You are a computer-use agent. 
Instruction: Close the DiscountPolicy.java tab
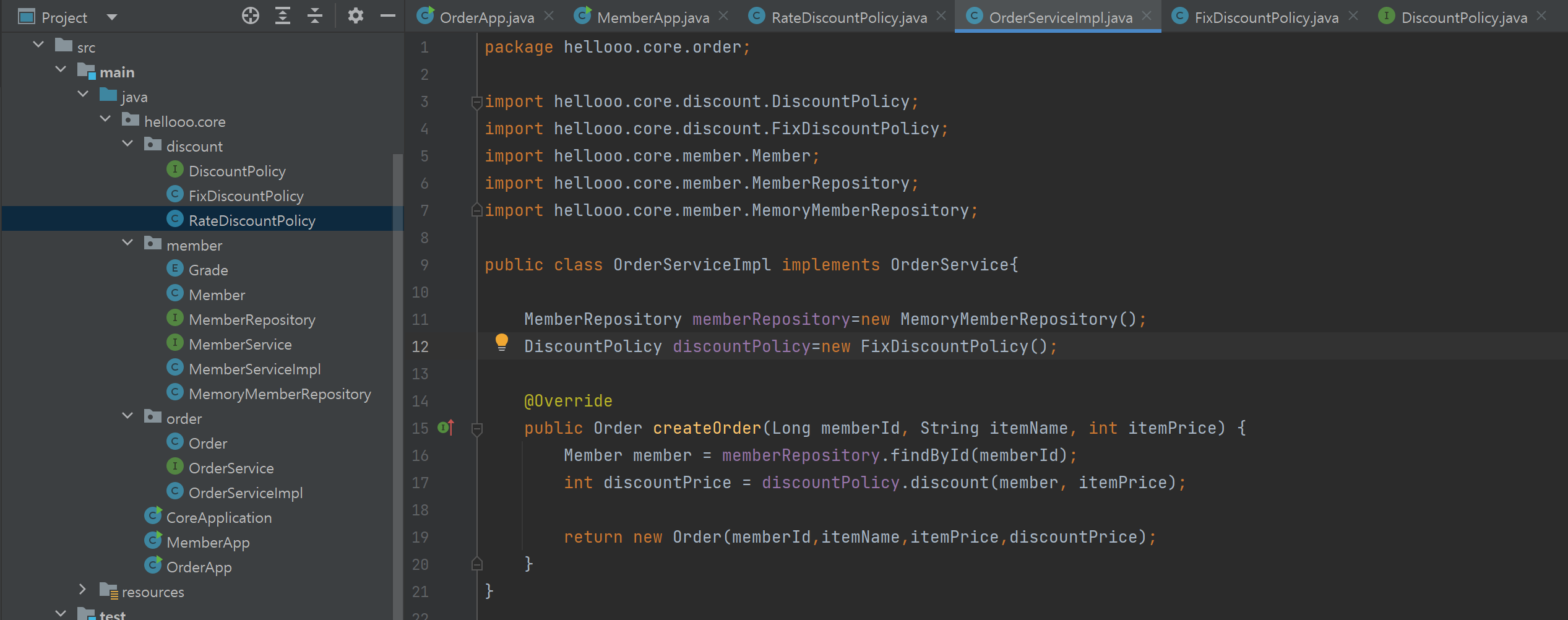[1541, 16]
